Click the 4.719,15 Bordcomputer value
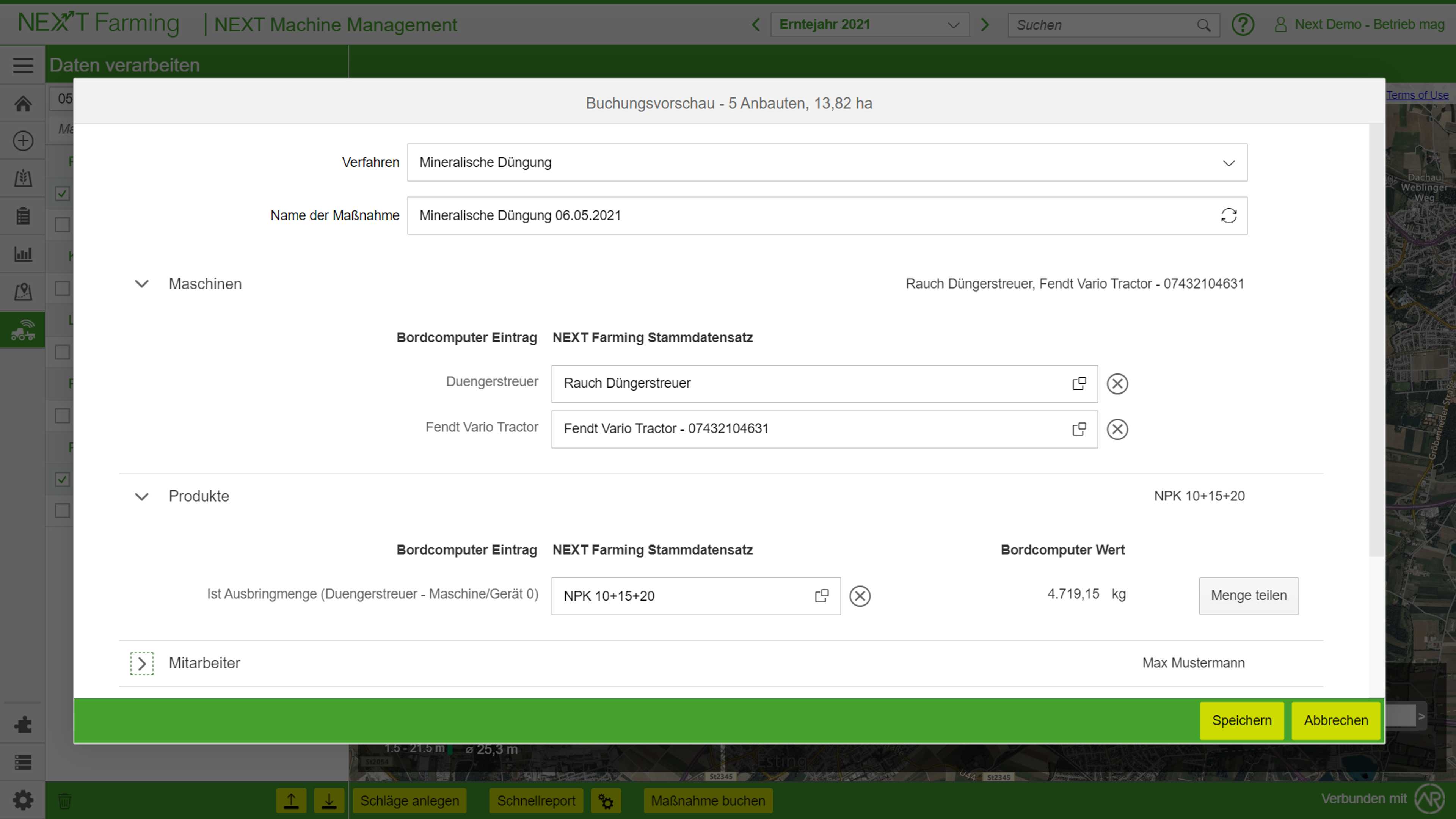 [1073, 594]
